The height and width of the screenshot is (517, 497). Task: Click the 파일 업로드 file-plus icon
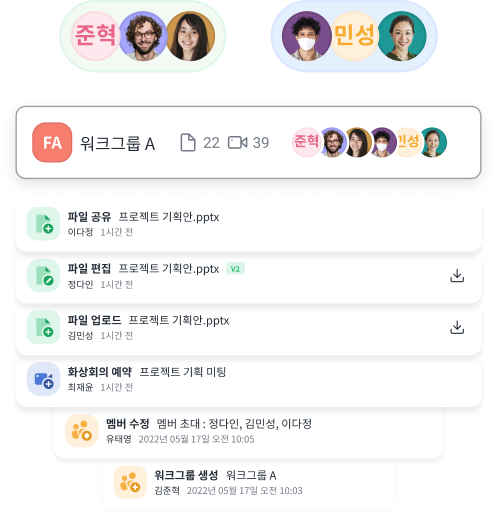(x=44, y=327)
